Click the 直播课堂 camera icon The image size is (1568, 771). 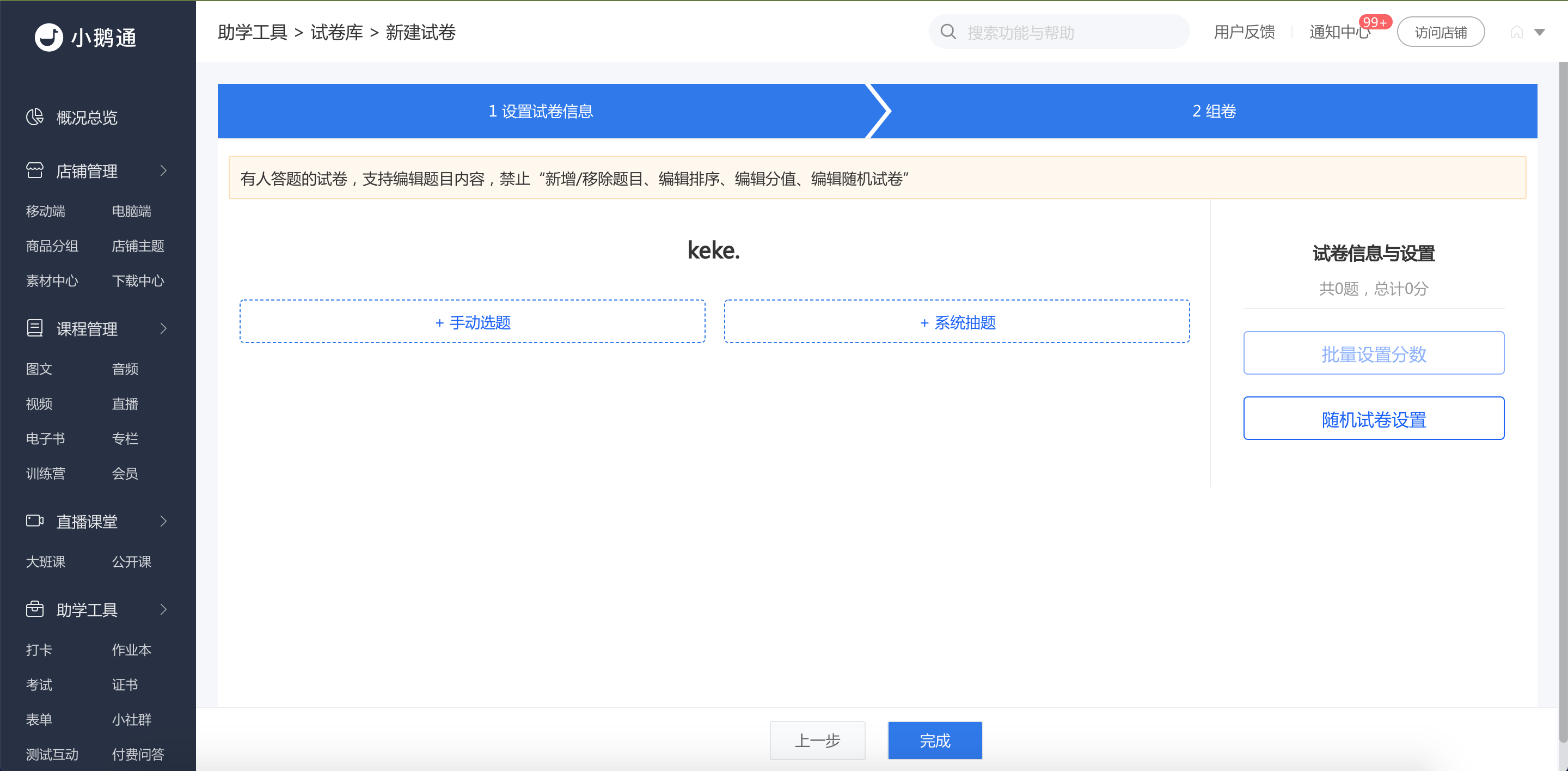[x=35, y=521]
